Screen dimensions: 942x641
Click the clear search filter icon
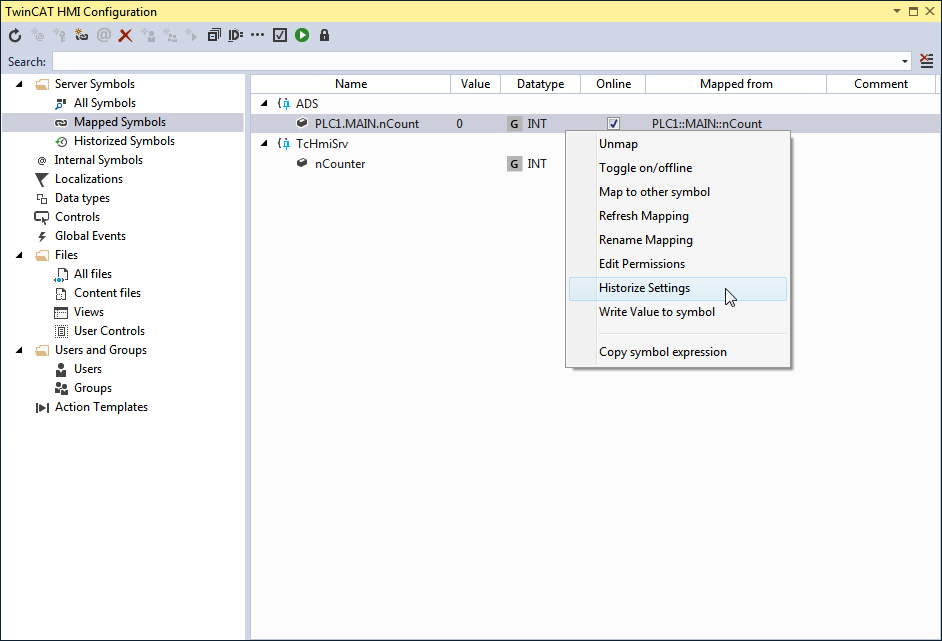point(927,61)
